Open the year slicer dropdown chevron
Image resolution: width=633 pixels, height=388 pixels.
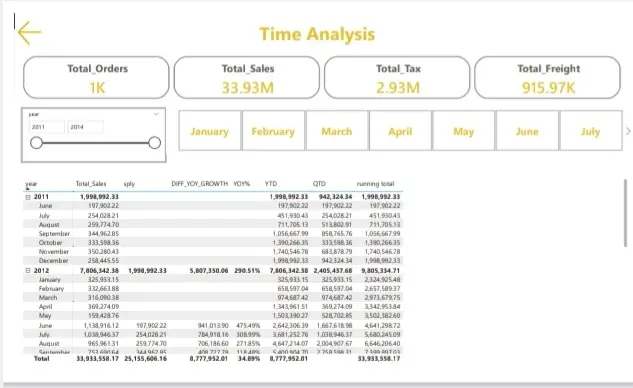coord(156,114)
